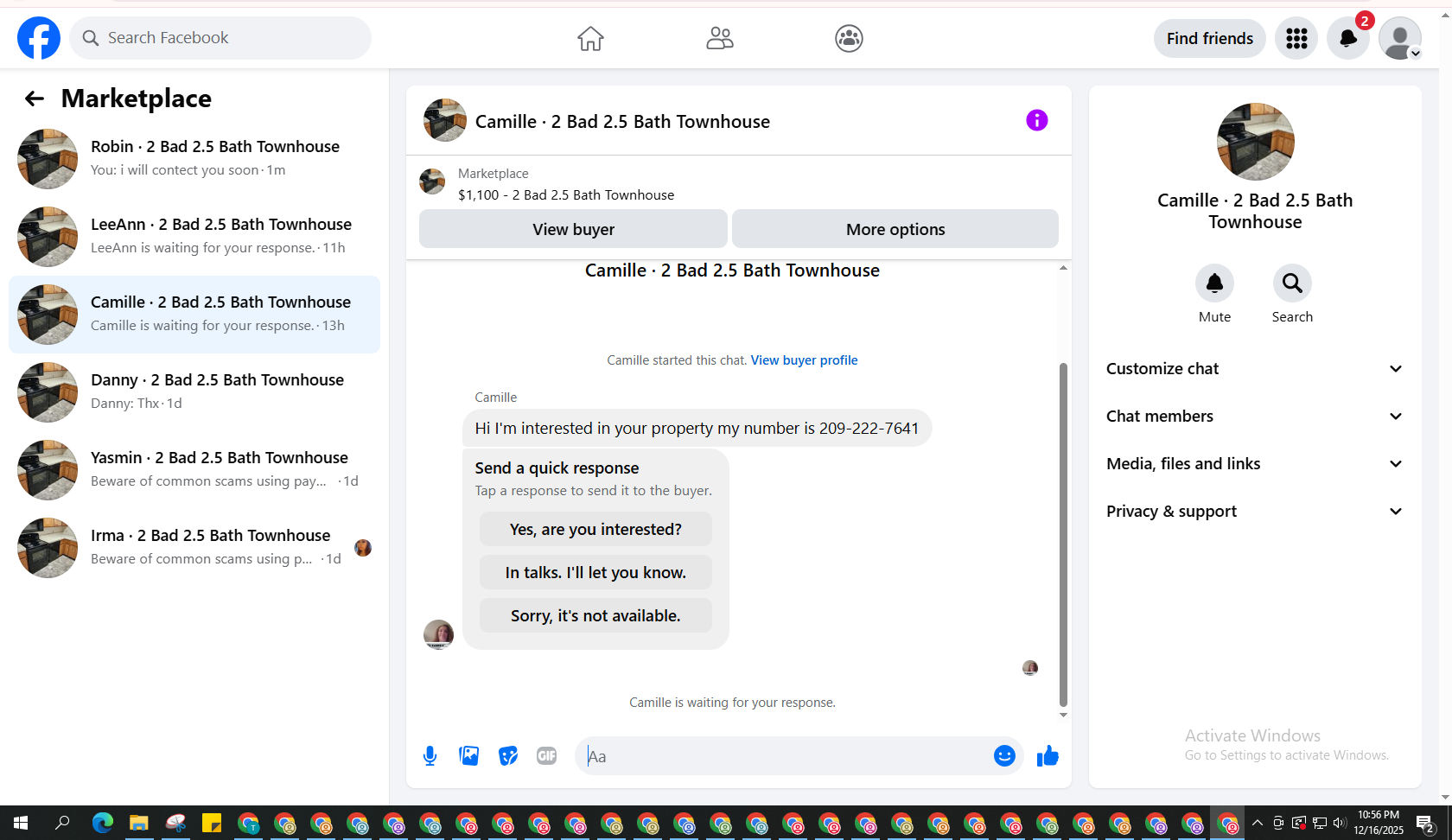Open the account profile menu
Viewport: 1452px width, 840px height.
1400,38
